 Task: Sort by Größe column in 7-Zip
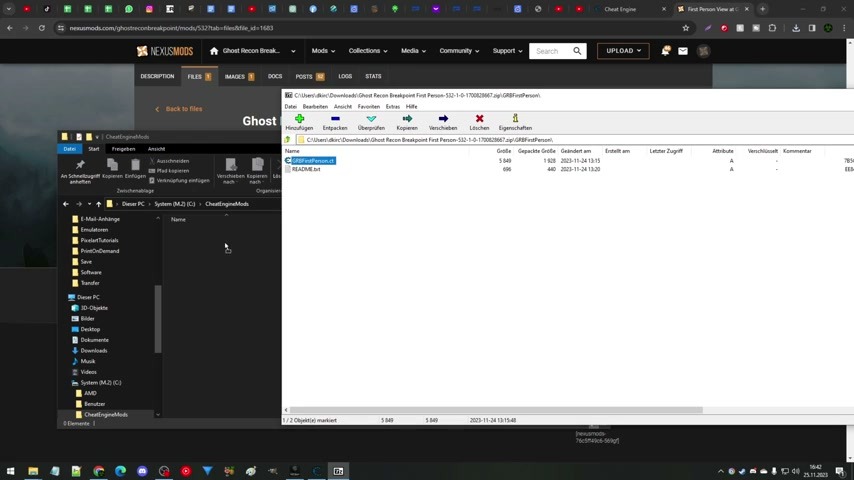pos(503,151)
